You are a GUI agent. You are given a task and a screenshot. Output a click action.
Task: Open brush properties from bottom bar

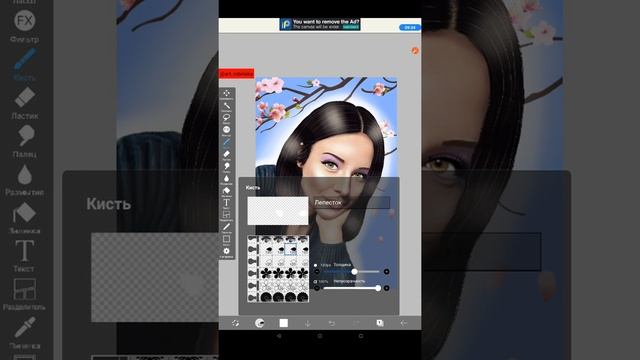coord(259,323)
